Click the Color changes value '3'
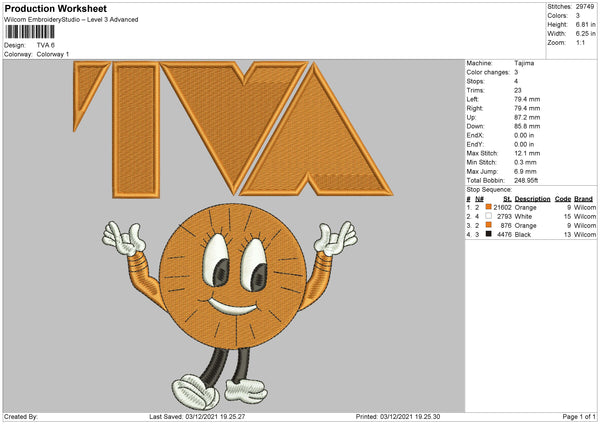 point(516,72)
